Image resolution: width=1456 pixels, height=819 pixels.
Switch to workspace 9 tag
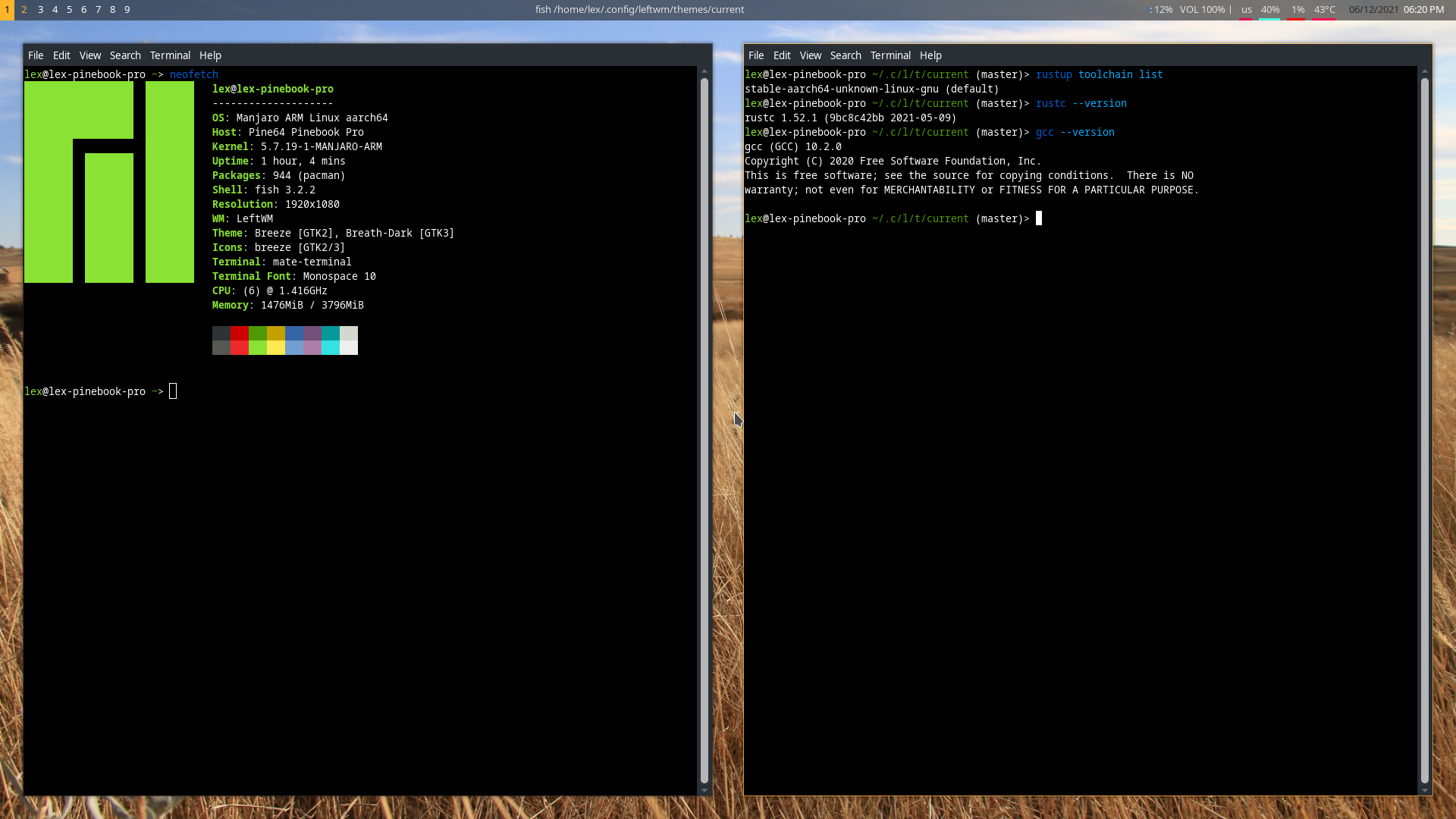127,10
